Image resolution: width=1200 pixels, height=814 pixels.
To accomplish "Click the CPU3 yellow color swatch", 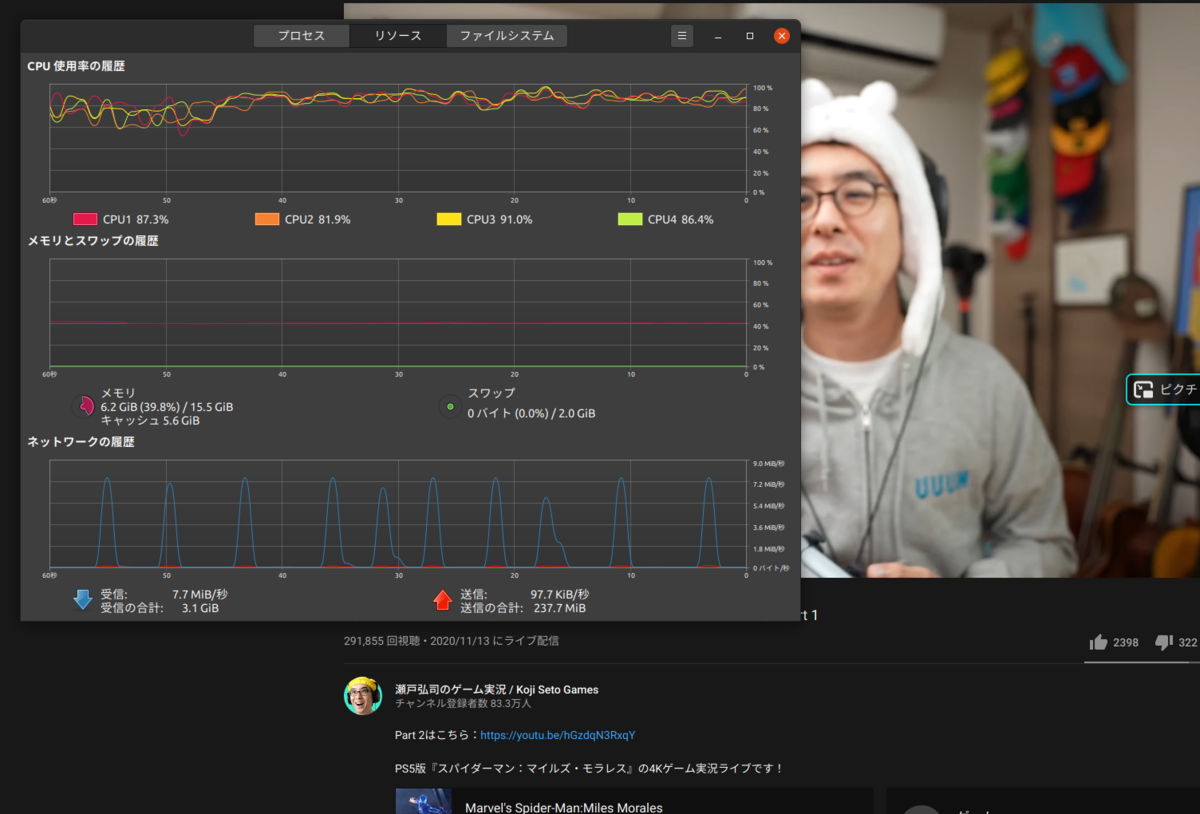I will [x=449, y=219].
